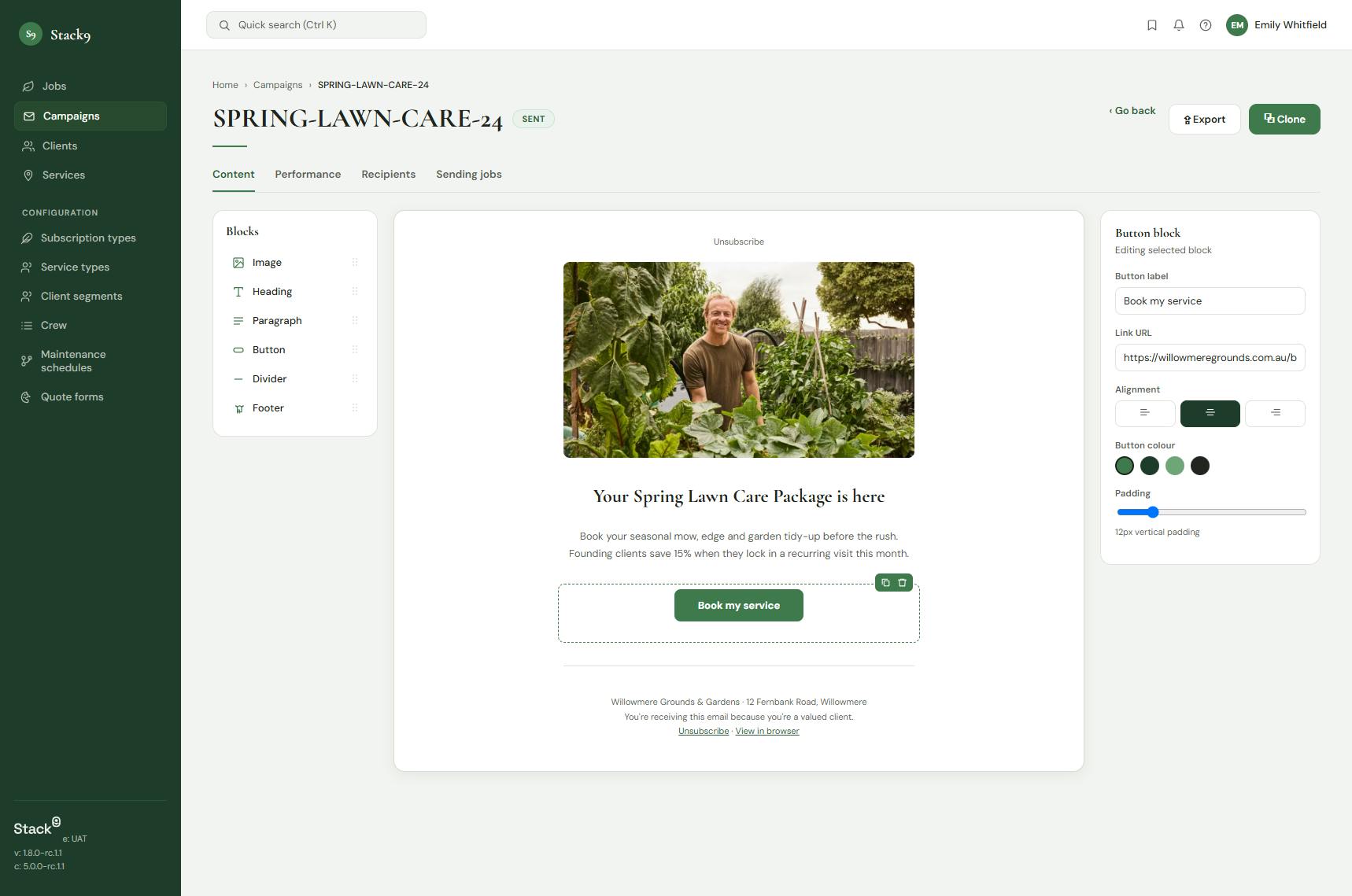The height and width of the screenshot is (896, 1352).
Task: Grab the Image block drag handle
Action: (355, 263)
